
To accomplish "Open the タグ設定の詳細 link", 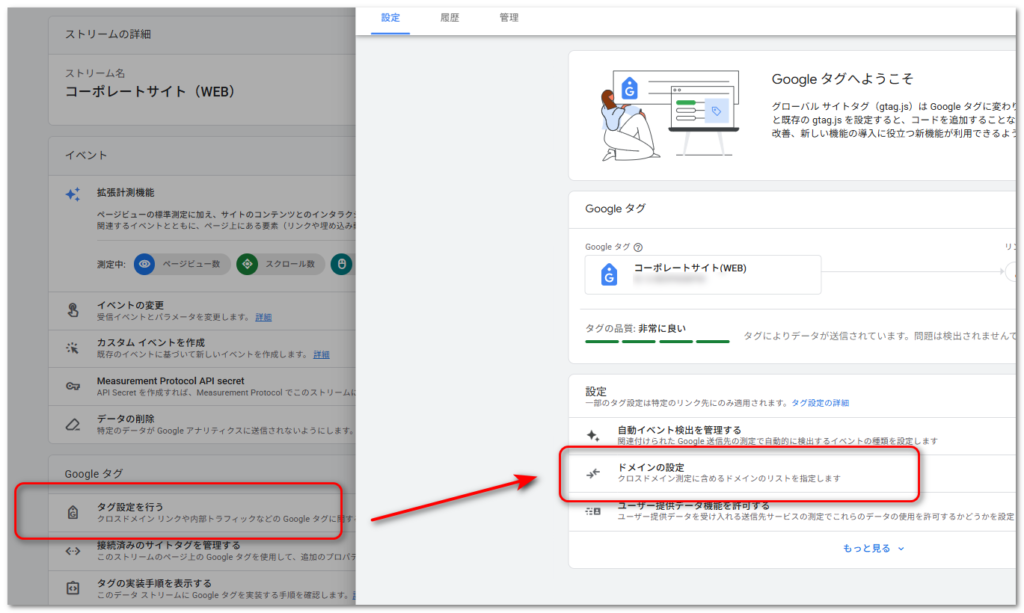I will click(x=820, y=403).
